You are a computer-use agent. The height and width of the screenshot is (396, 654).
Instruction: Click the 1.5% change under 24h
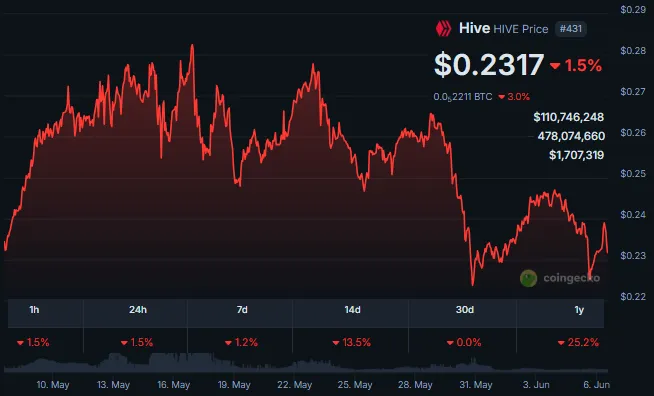pyautogui.click(x=137, y=343)
